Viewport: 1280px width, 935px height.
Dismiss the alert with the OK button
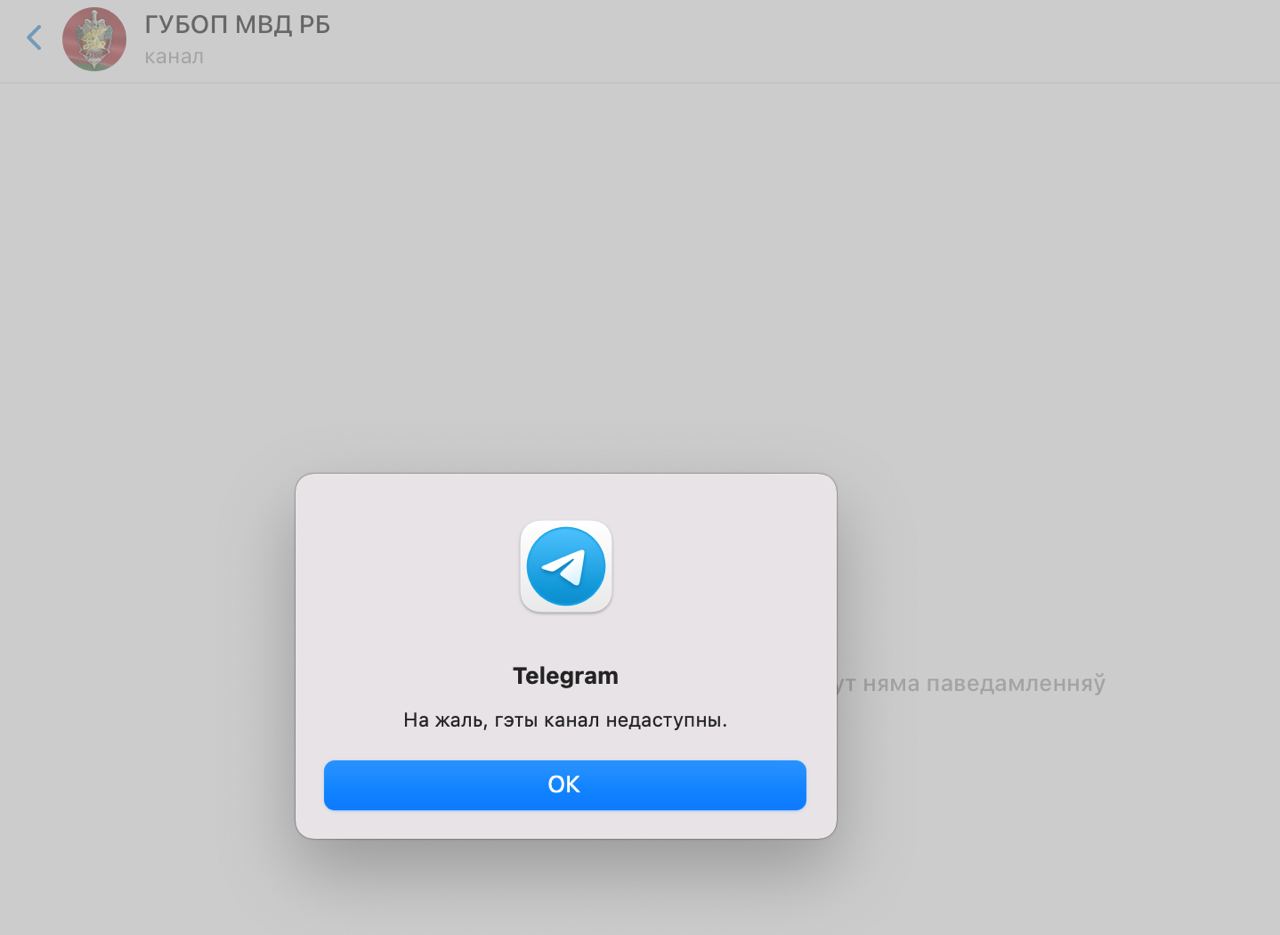(x=565, y=785)
